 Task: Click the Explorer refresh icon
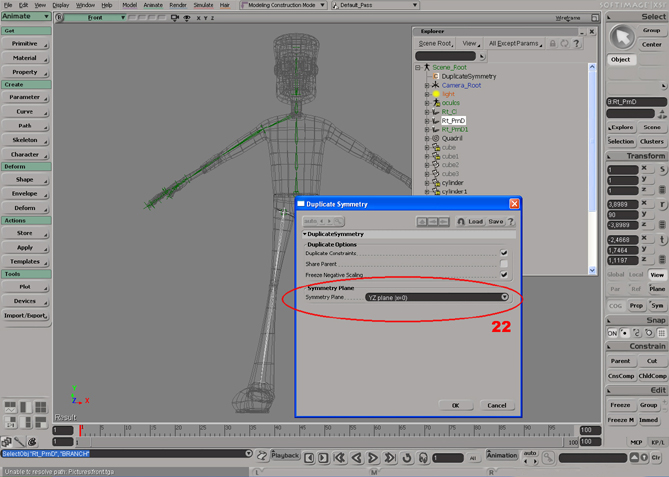[x=565, y=44]
